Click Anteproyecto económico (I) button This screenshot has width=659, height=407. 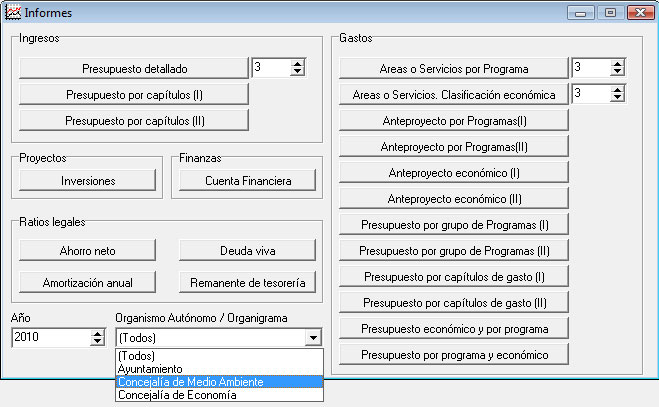[454, 172]
